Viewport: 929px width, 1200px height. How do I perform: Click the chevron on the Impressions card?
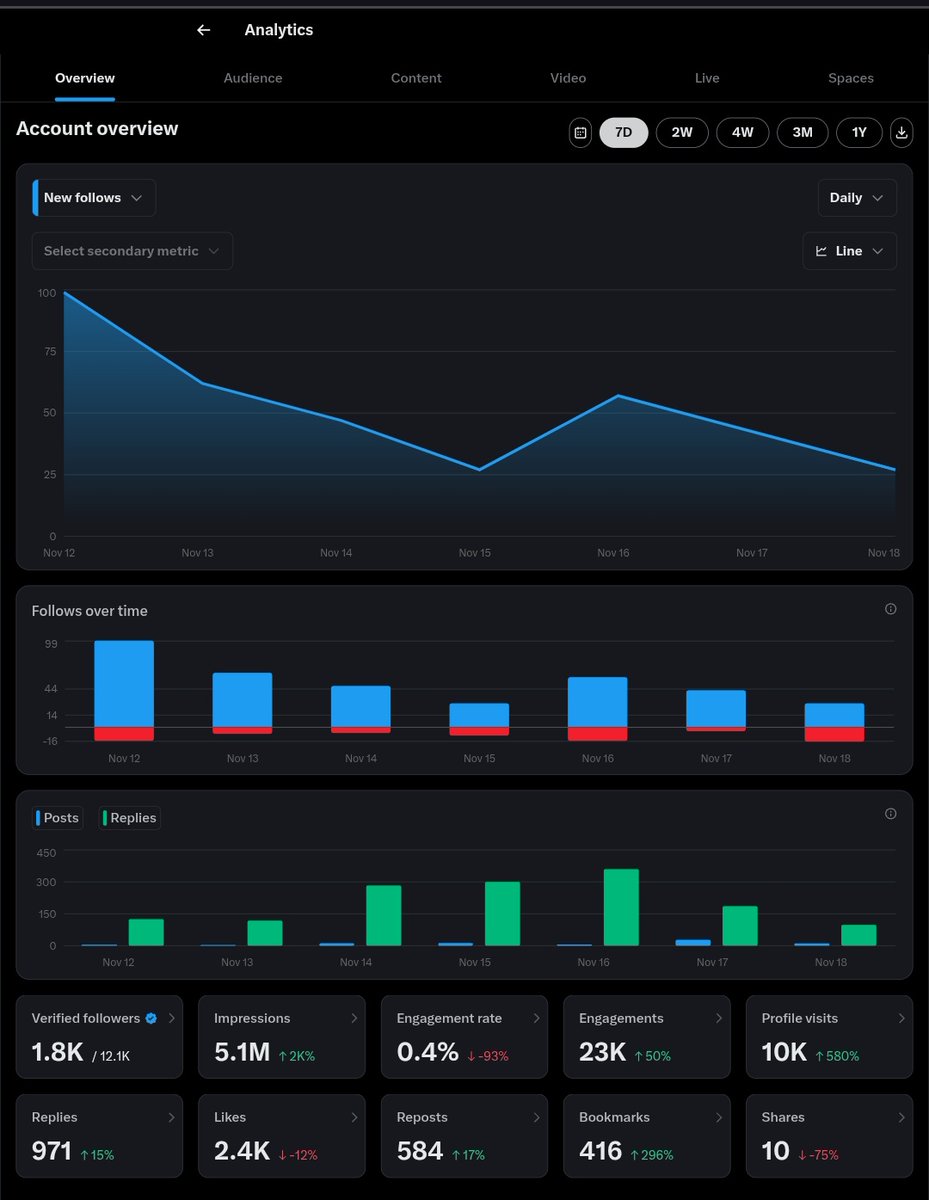(x=354, y=1018)
